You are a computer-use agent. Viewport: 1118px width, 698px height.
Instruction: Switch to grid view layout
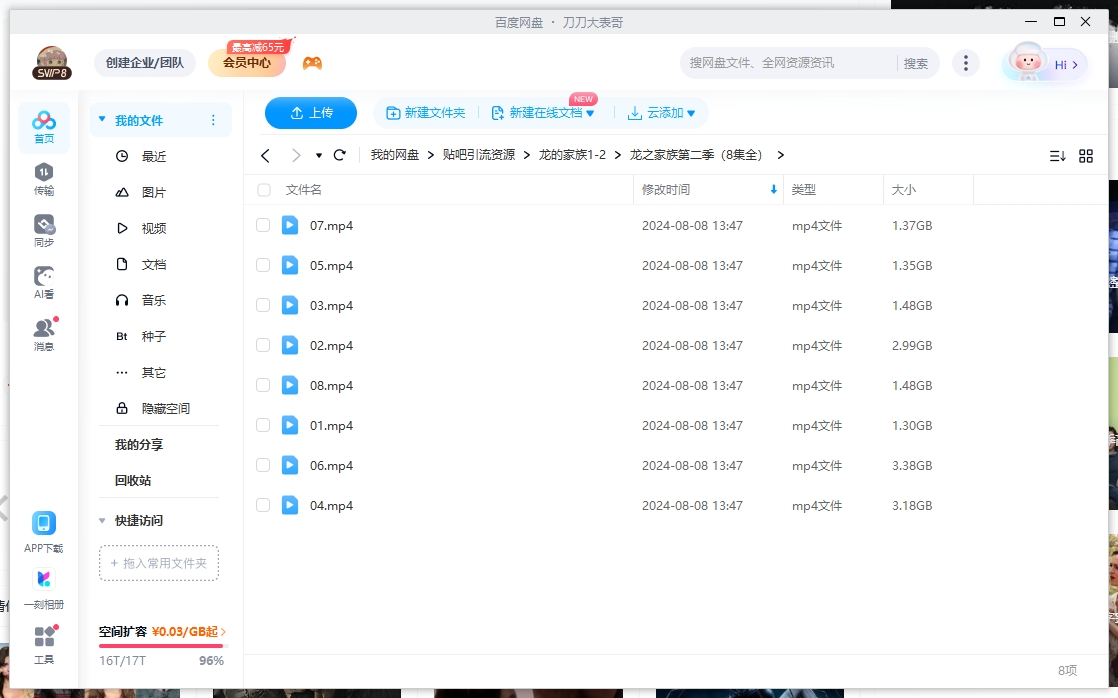[x=1086, y=155]
